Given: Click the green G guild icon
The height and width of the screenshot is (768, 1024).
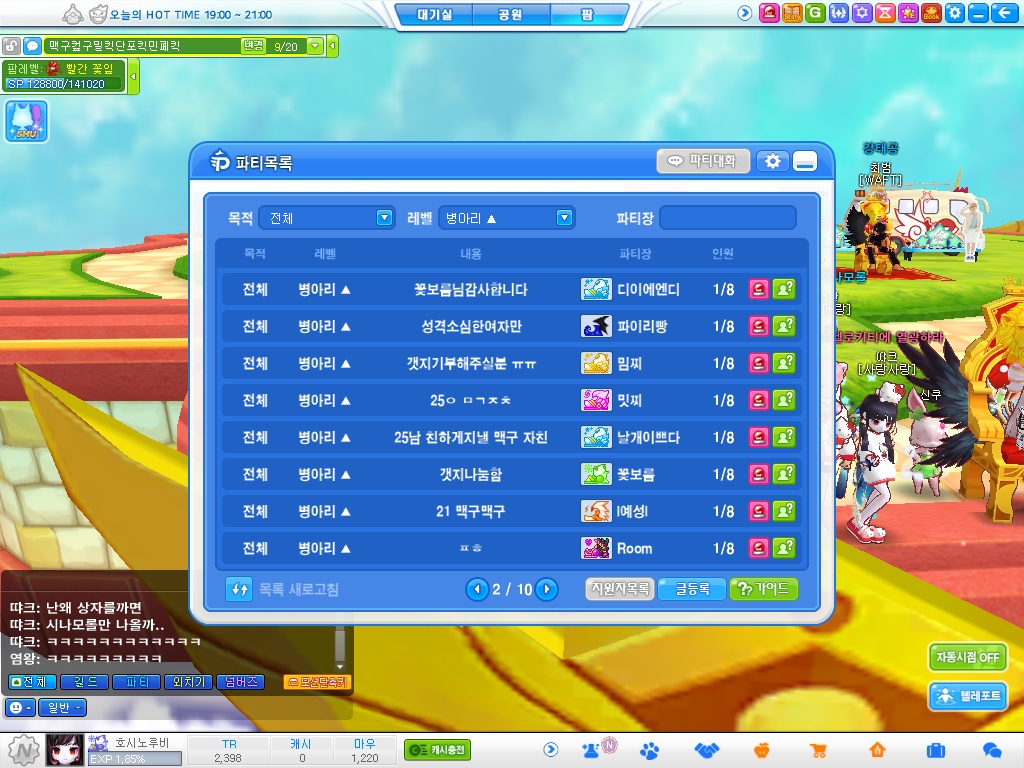Looking at the screenshot, I should coord(815,13).
